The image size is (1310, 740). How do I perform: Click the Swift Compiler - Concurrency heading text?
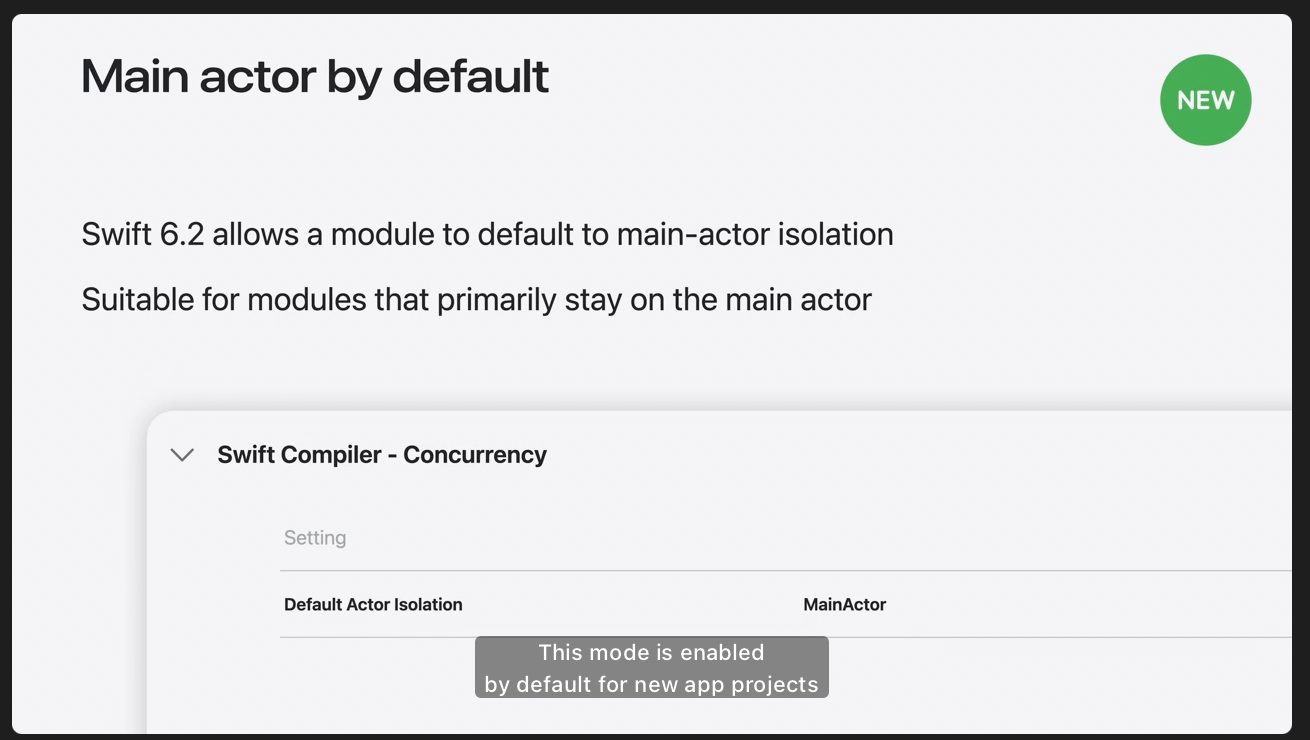(382, 455)
